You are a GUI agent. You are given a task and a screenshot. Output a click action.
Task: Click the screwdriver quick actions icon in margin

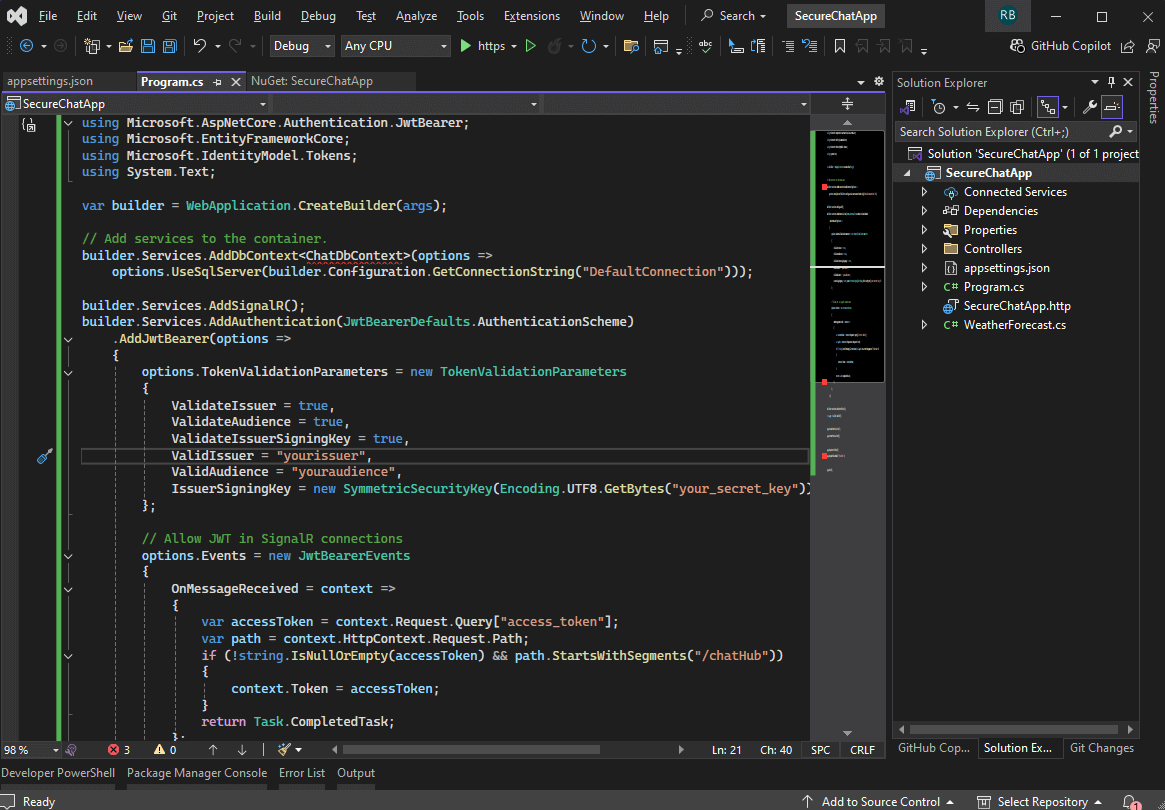(44, 456)
